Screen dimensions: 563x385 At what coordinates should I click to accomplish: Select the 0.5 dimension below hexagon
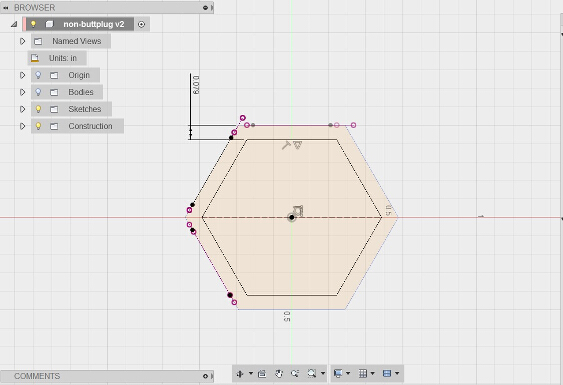[x=287, y=316]
